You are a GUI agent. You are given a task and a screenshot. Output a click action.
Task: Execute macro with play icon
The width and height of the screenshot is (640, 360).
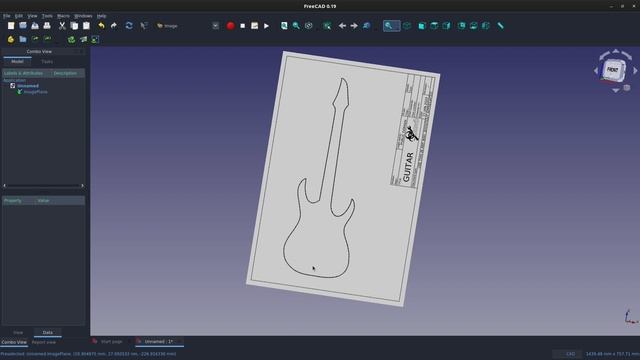267,26
